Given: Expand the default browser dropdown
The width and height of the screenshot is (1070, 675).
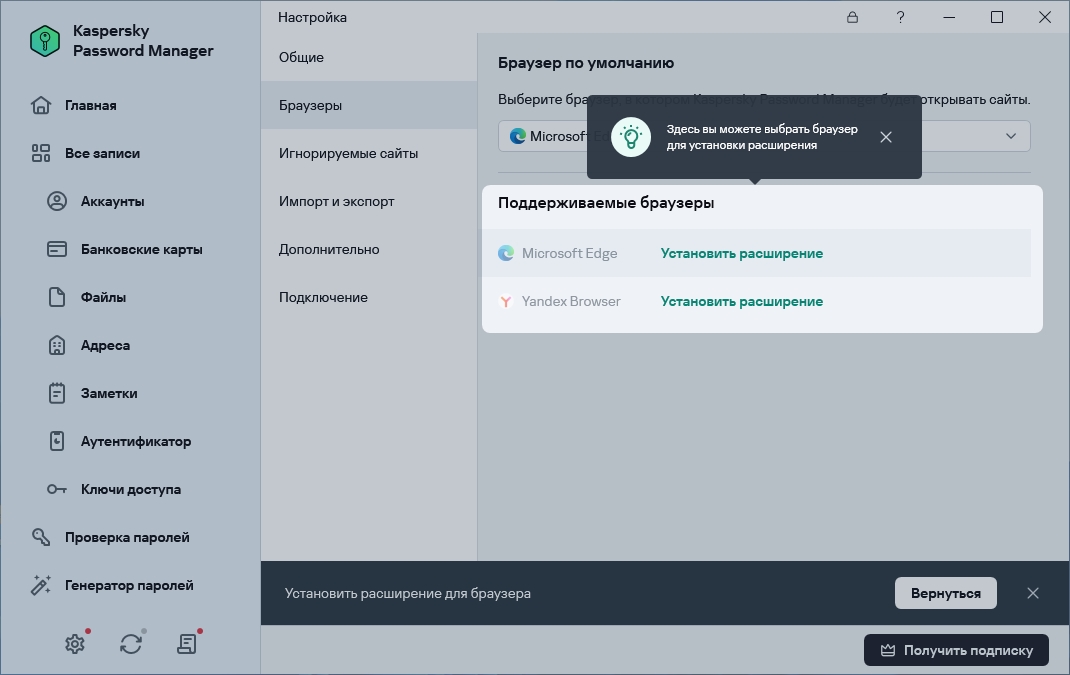Looking at the screenshot, I should tap(1011, 136).
